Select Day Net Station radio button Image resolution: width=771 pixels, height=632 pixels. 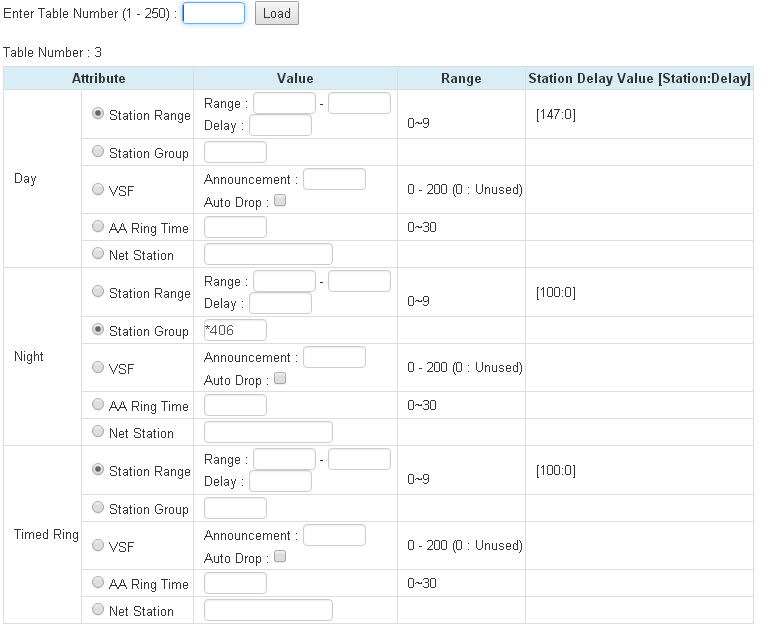(x=98, y=254)
